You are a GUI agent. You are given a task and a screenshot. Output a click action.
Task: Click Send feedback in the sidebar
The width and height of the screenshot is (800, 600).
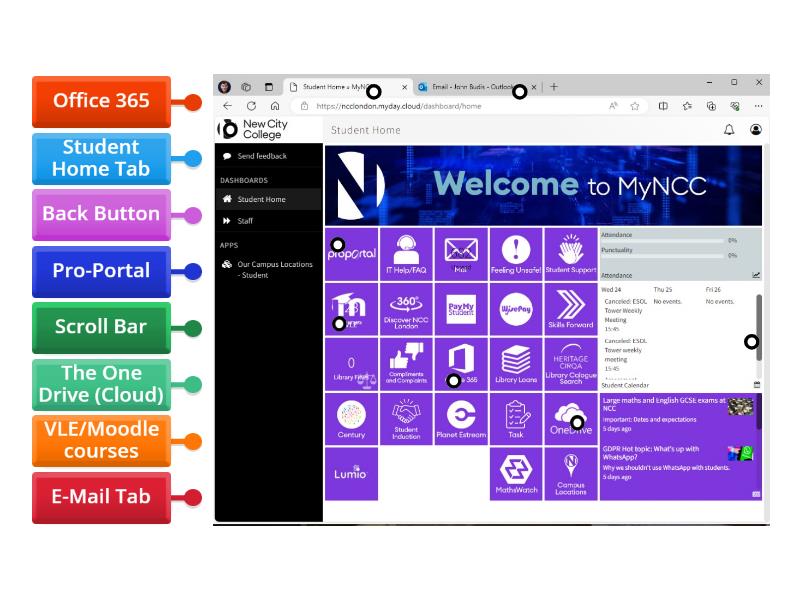261,156
